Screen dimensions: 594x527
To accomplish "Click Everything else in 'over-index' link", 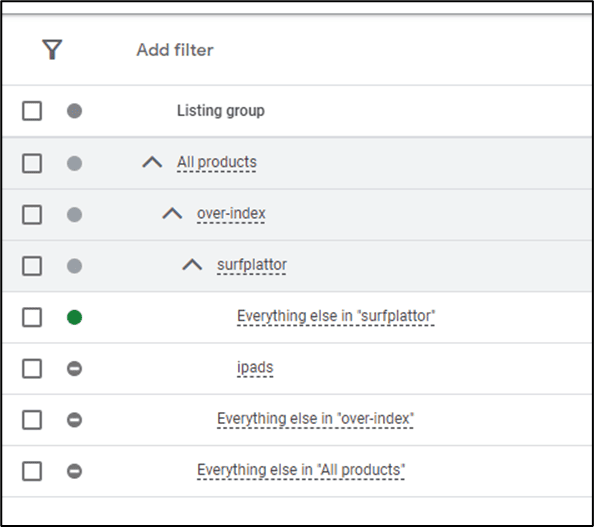I will click(x=316, y=419).
